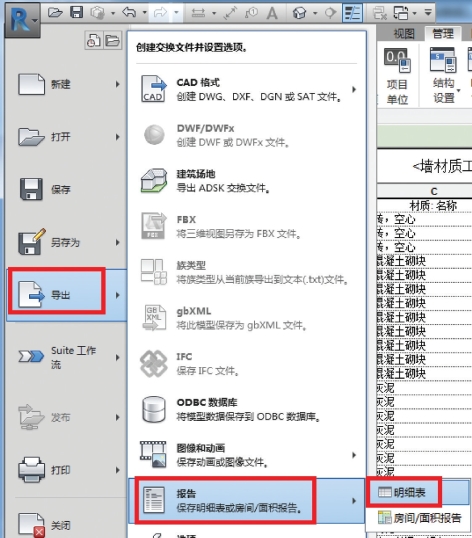
Task: Click the save floppy icon in quick access toolbar
Action: point(76,13)
